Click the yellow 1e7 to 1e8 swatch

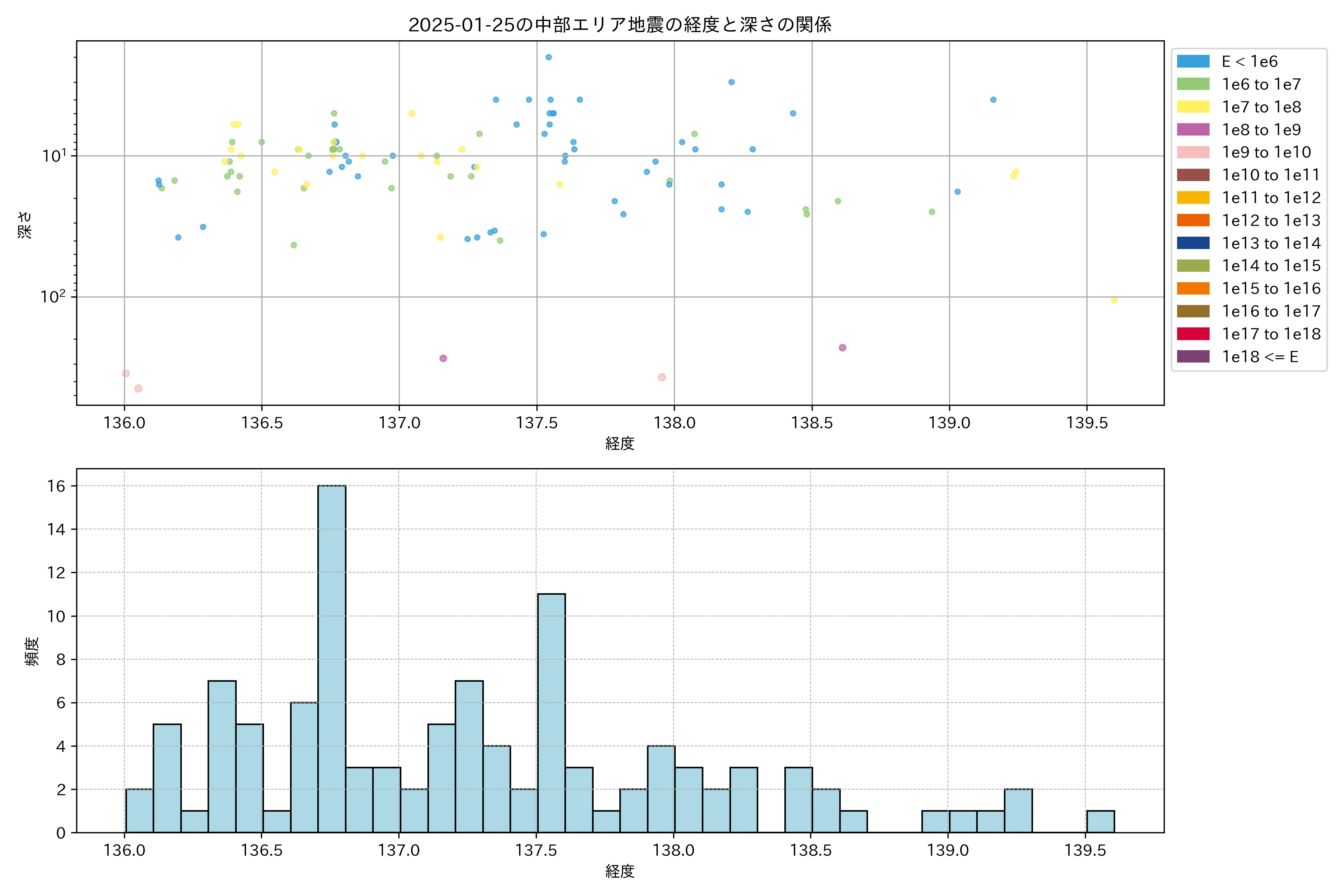pyautogui.click(x=1192, y=107)
